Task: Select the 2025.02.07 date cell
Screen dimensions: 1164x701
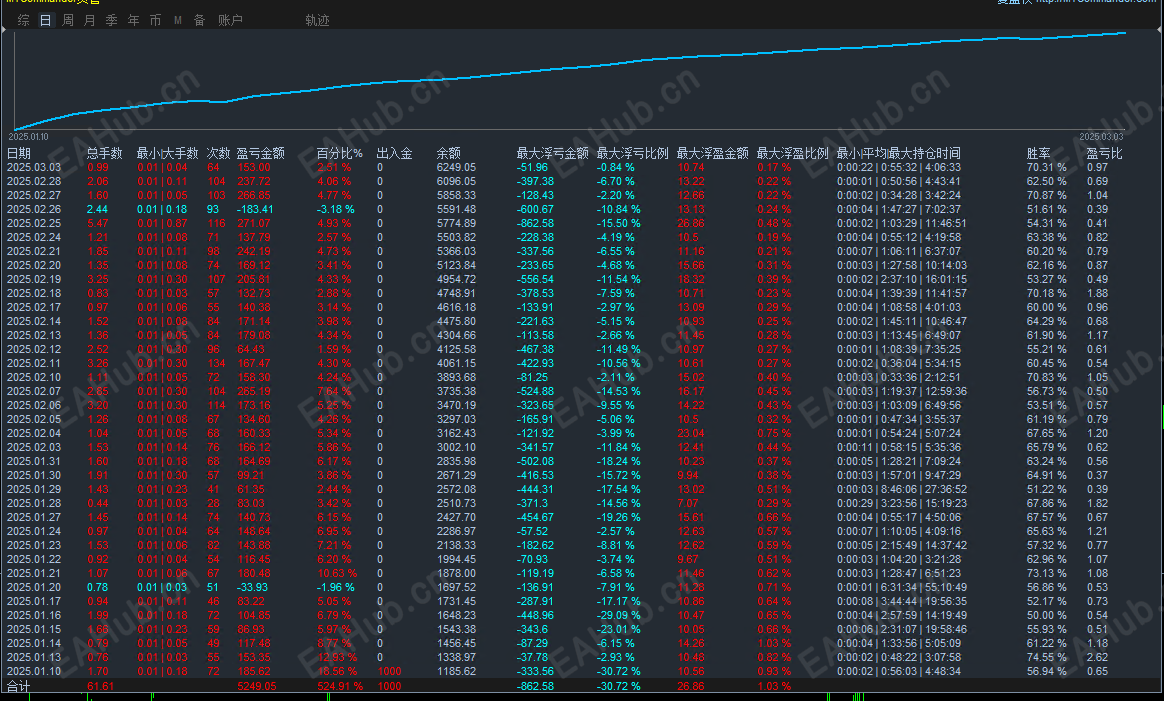Action: [x=34, y=391]
